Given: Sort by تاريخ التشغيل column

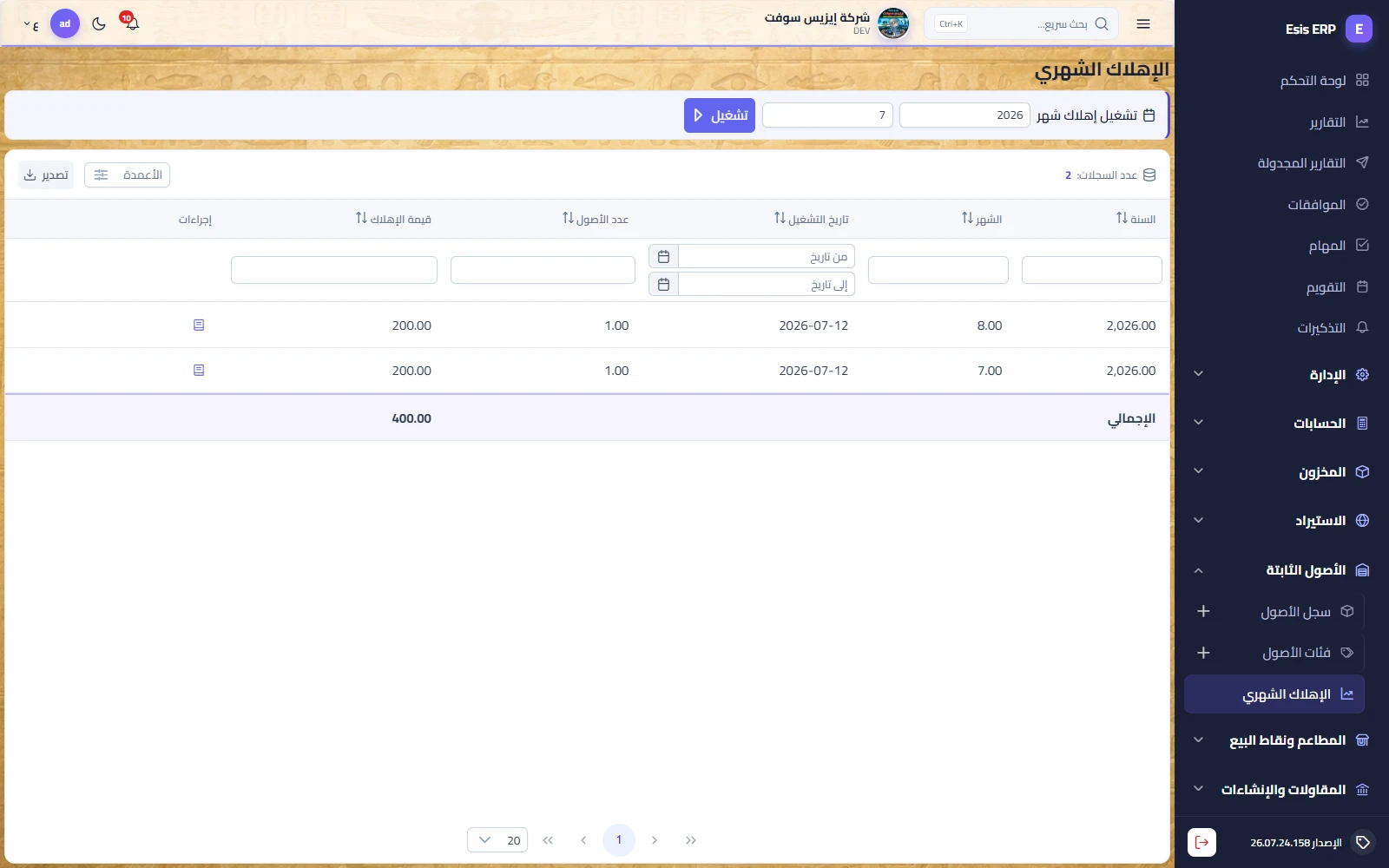Looking at the screenshot, I should [x=812, y=219].
